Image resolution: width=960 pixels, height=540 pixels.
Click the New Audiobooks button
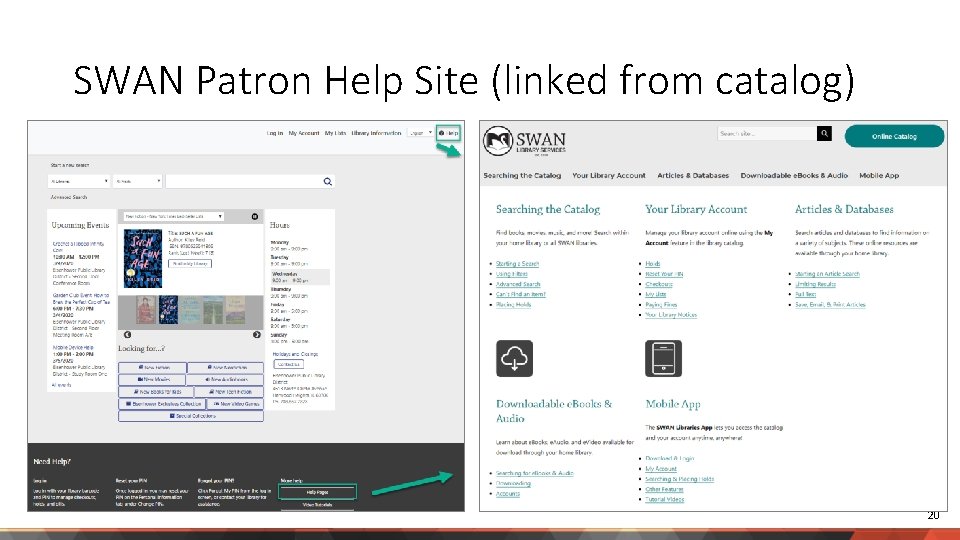click(x=225, y=380)
